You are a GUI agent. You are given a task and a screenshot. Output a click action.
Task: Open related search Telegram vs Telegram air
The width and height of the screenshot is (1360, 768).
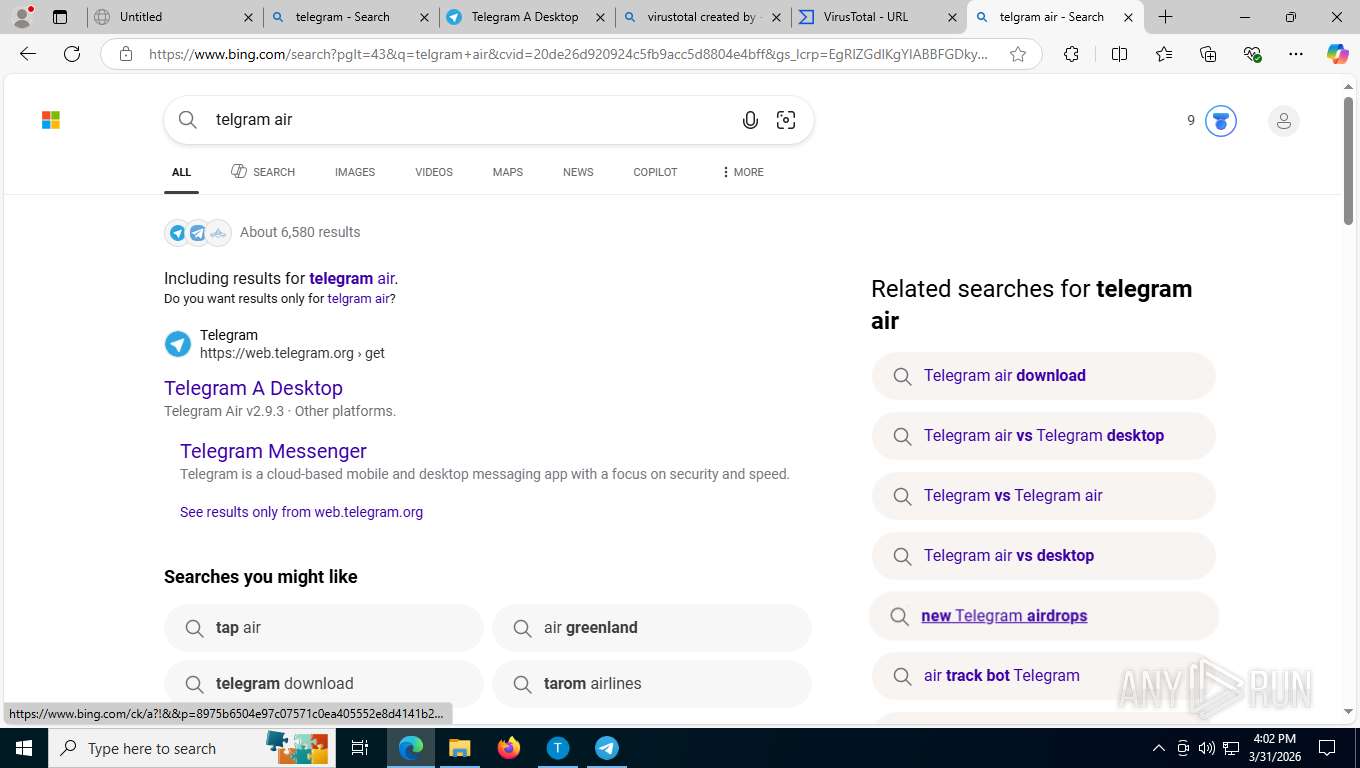(1043, 496)
